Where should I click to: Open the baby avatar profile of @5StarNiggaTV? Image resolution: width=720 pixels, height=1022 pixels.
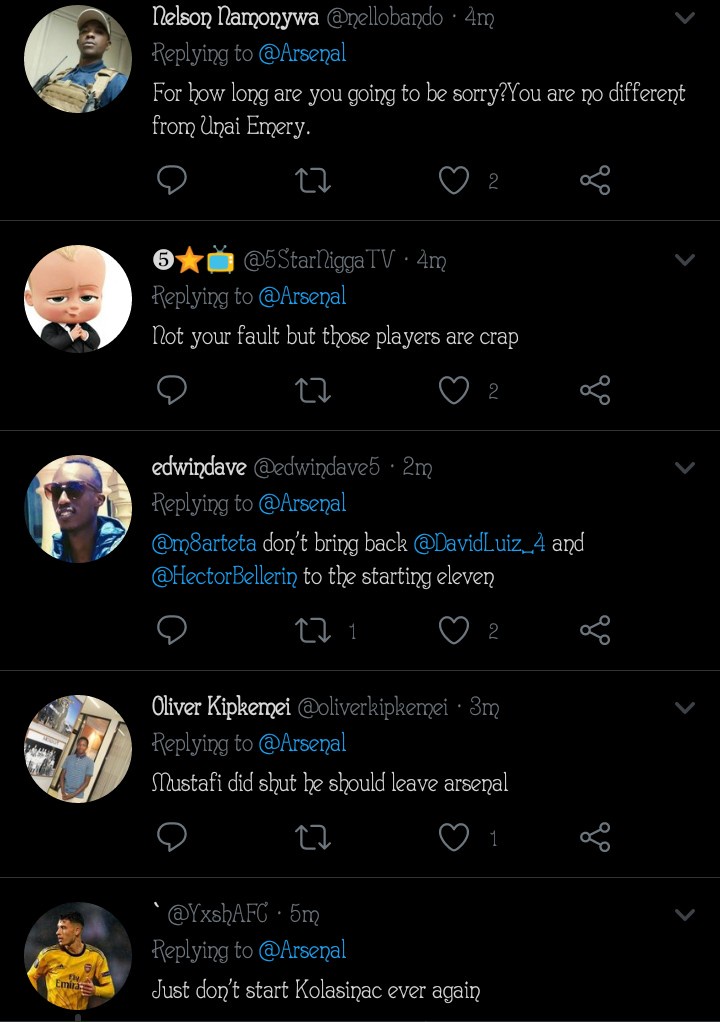click(x=78, y=299)
